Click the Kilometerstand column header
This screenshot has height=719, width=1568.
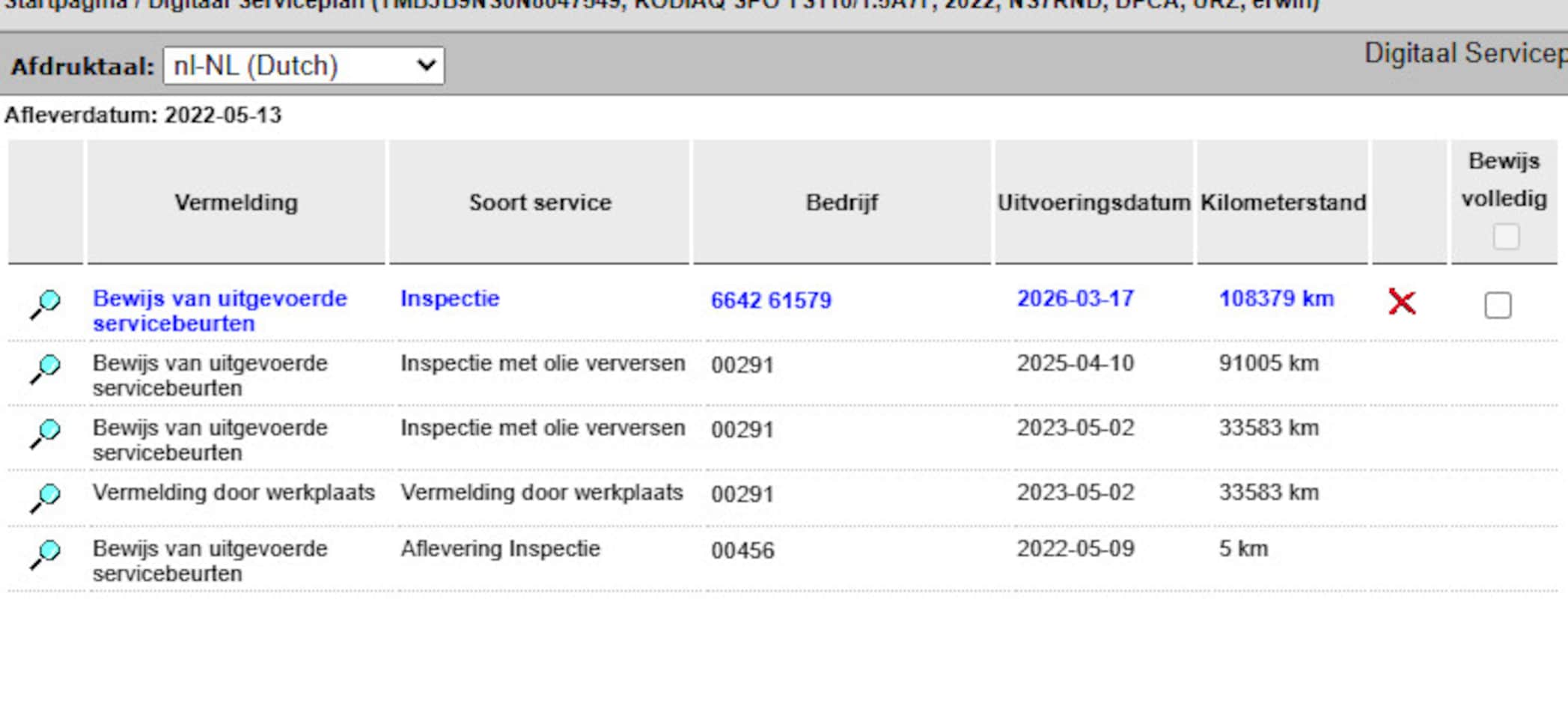1283,202
